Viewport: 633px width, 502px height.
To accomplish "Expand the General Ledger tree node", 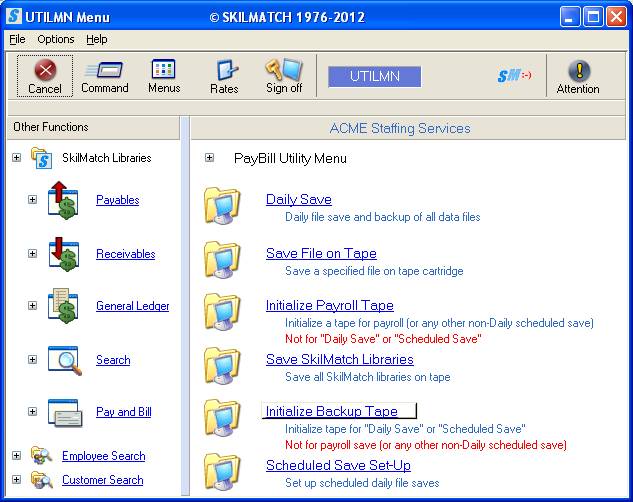I will [32, 305].
